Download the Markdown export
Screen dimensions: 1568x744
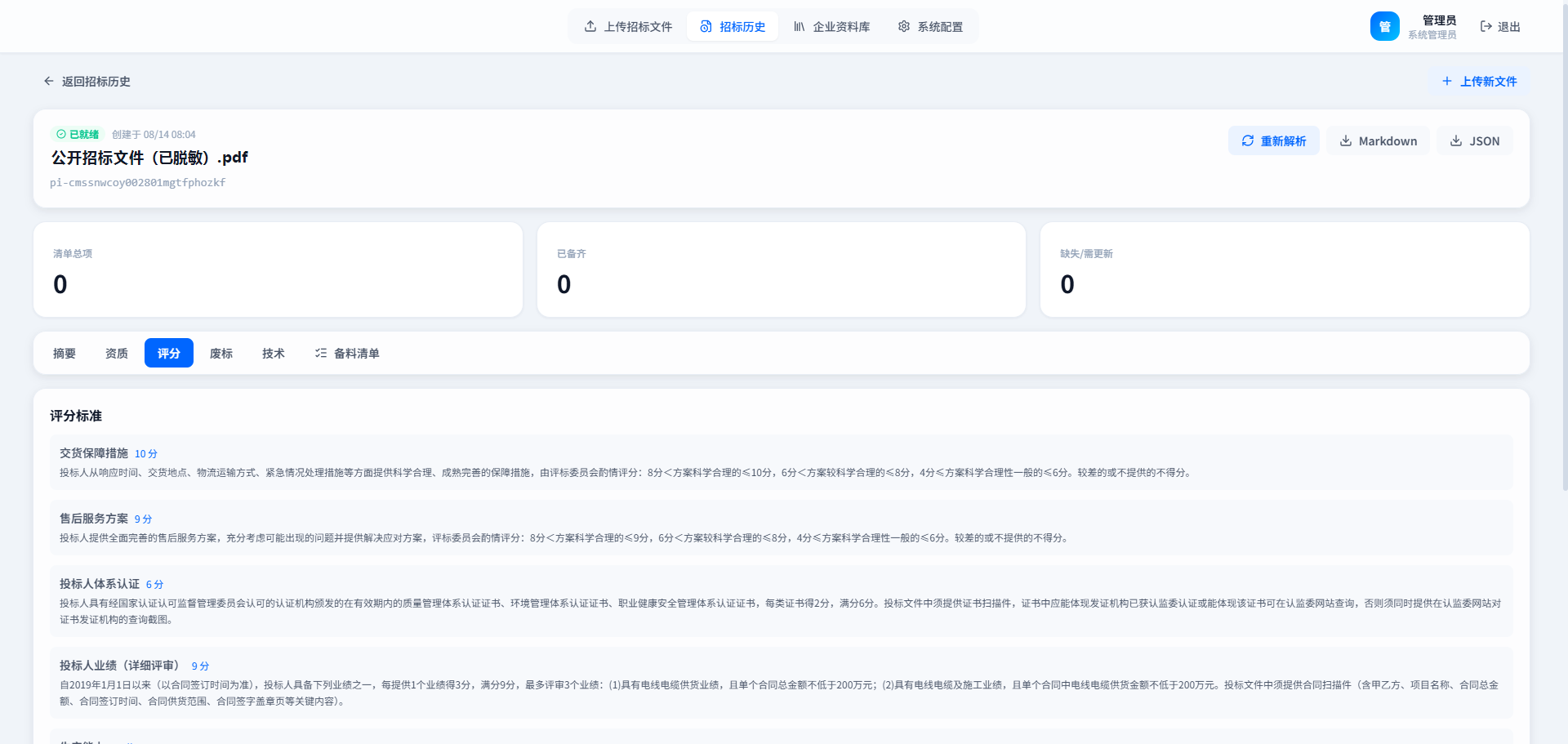pos(1378,141)
